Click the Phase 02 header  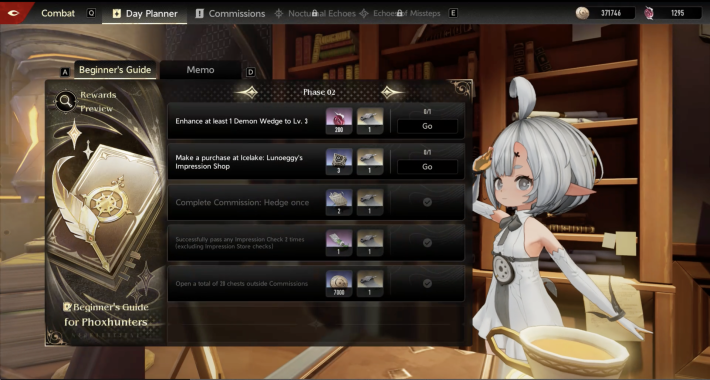pos(319,92)
